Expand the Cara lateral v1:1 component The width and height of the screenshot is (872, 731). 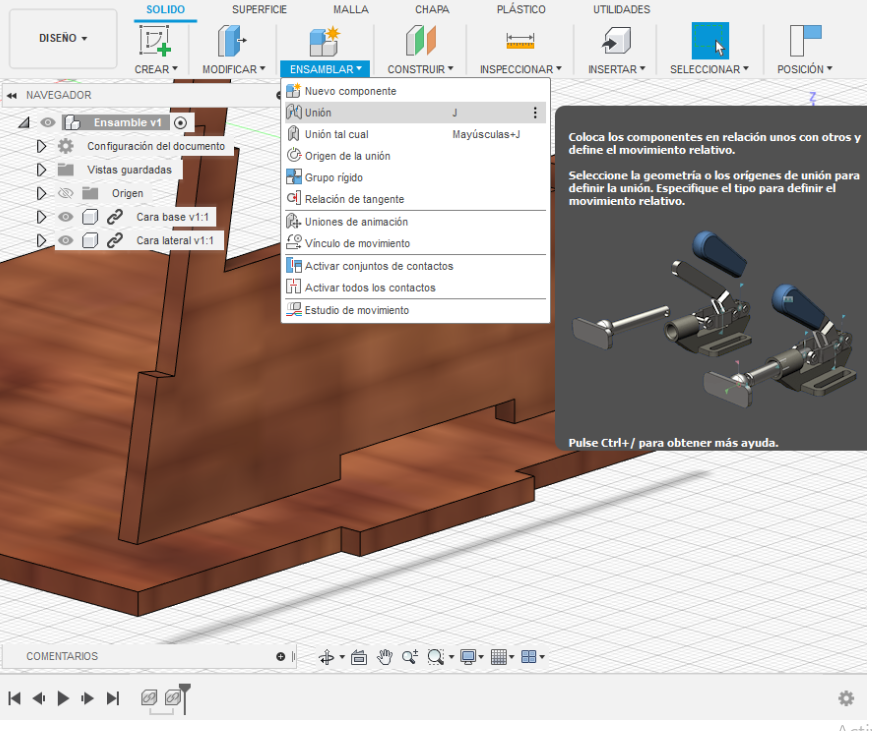pyautogui.click(x=41, y=240)
